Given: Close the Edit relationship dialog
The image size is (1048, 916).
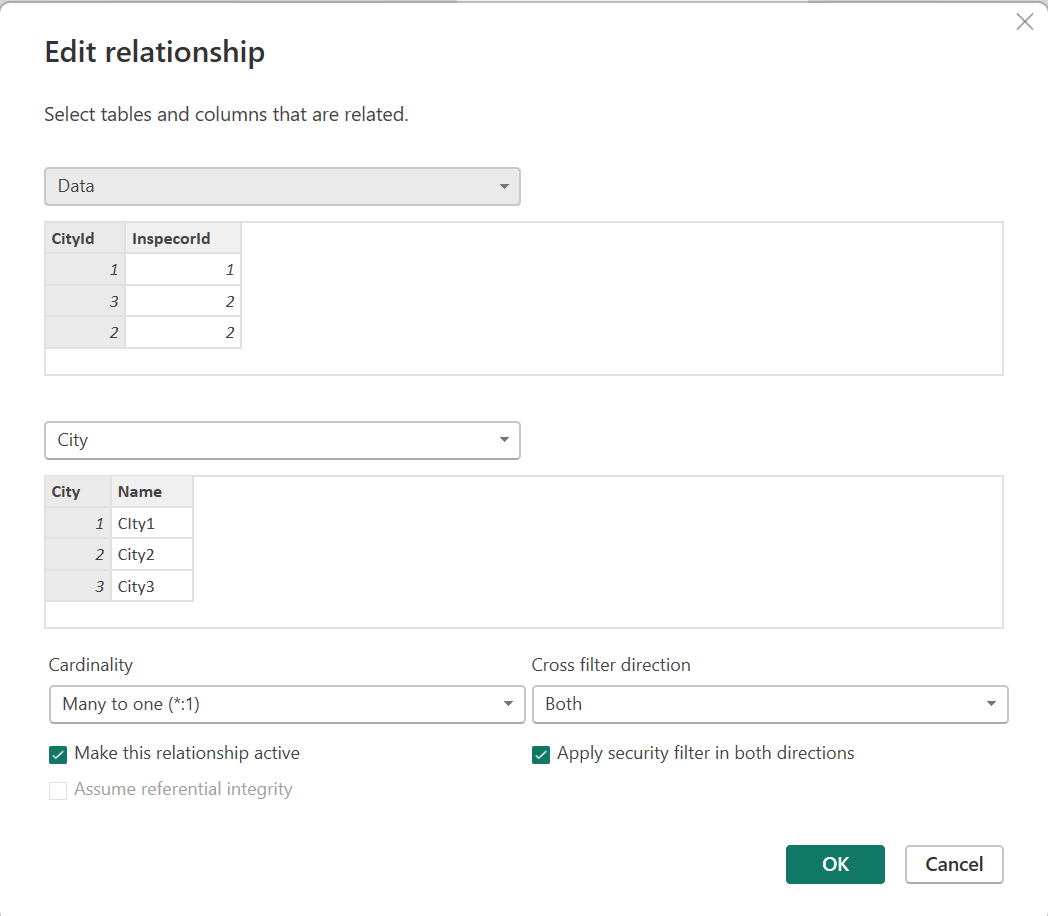Looking at the screenshot, I should point(1024,21).
